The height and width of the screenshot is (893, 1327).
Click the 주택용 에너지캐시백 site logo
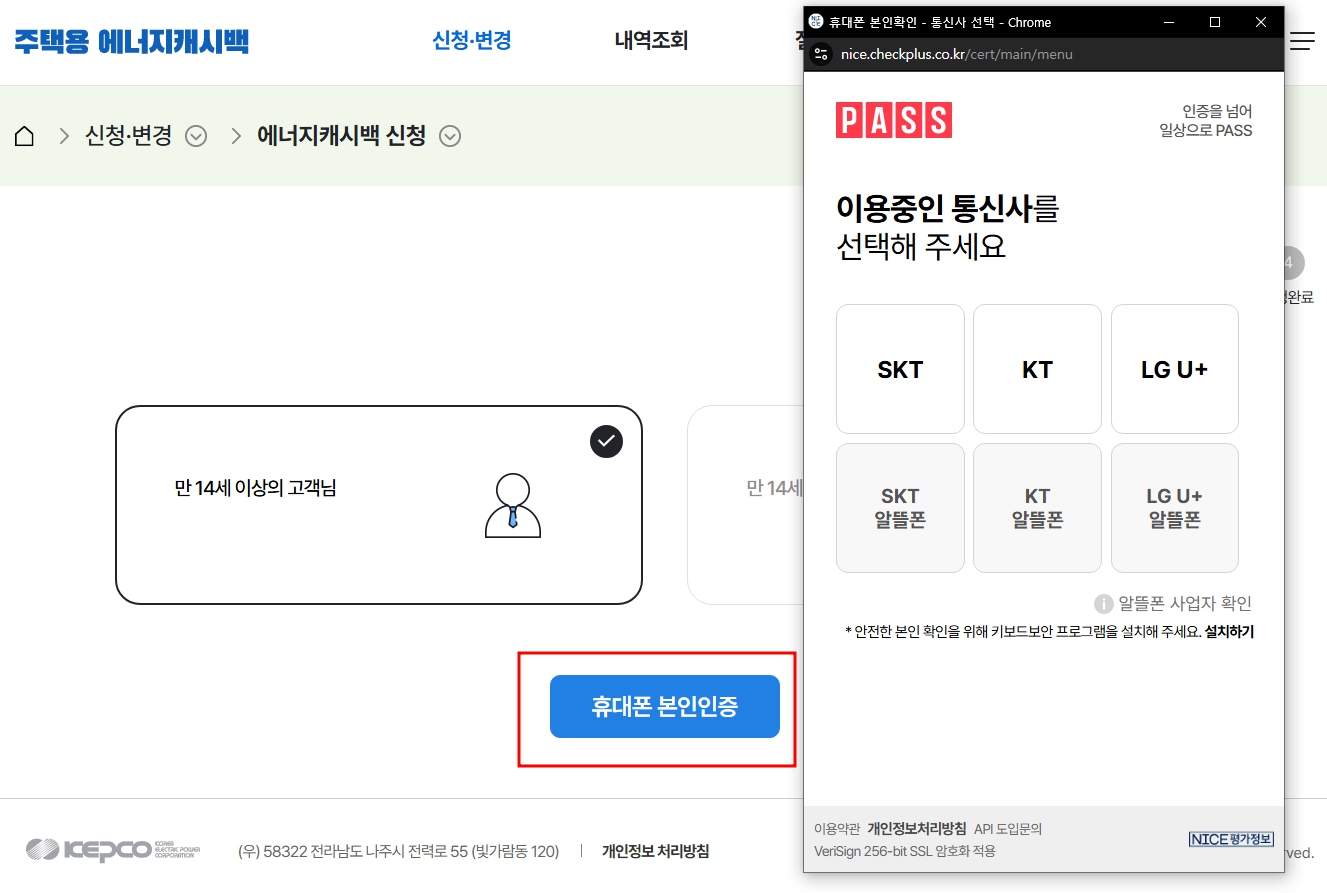(131, 41)
